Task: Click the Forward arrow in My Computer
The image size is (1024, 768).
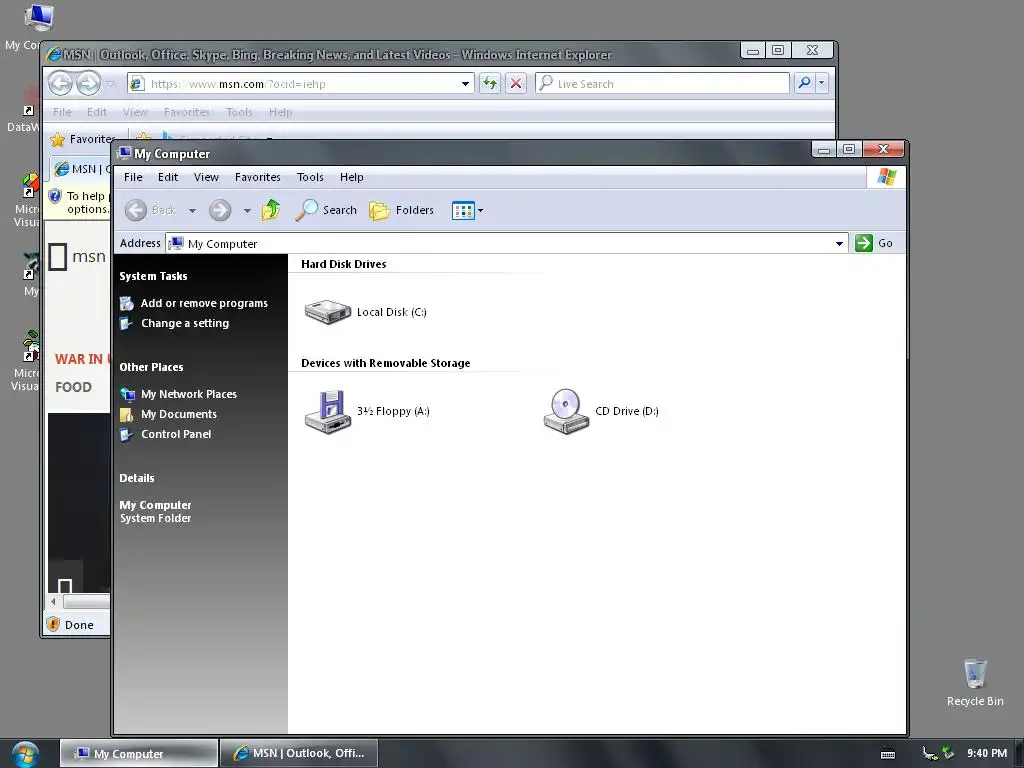Action: coord(220,210)
